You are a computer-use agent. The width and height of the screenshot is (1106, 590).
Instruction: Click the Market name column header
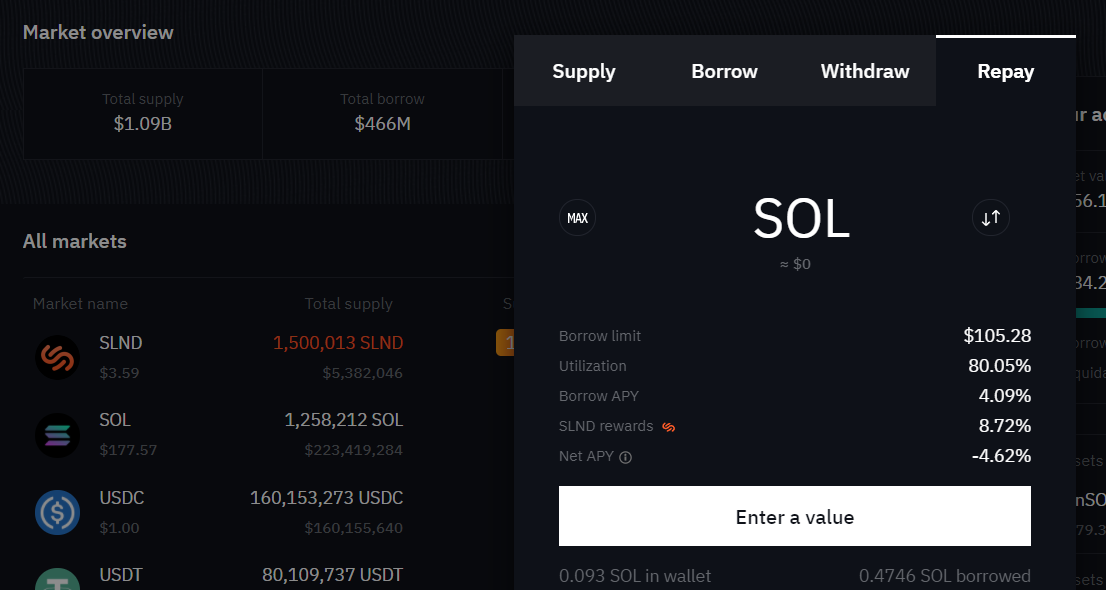(x=80, y=303)
